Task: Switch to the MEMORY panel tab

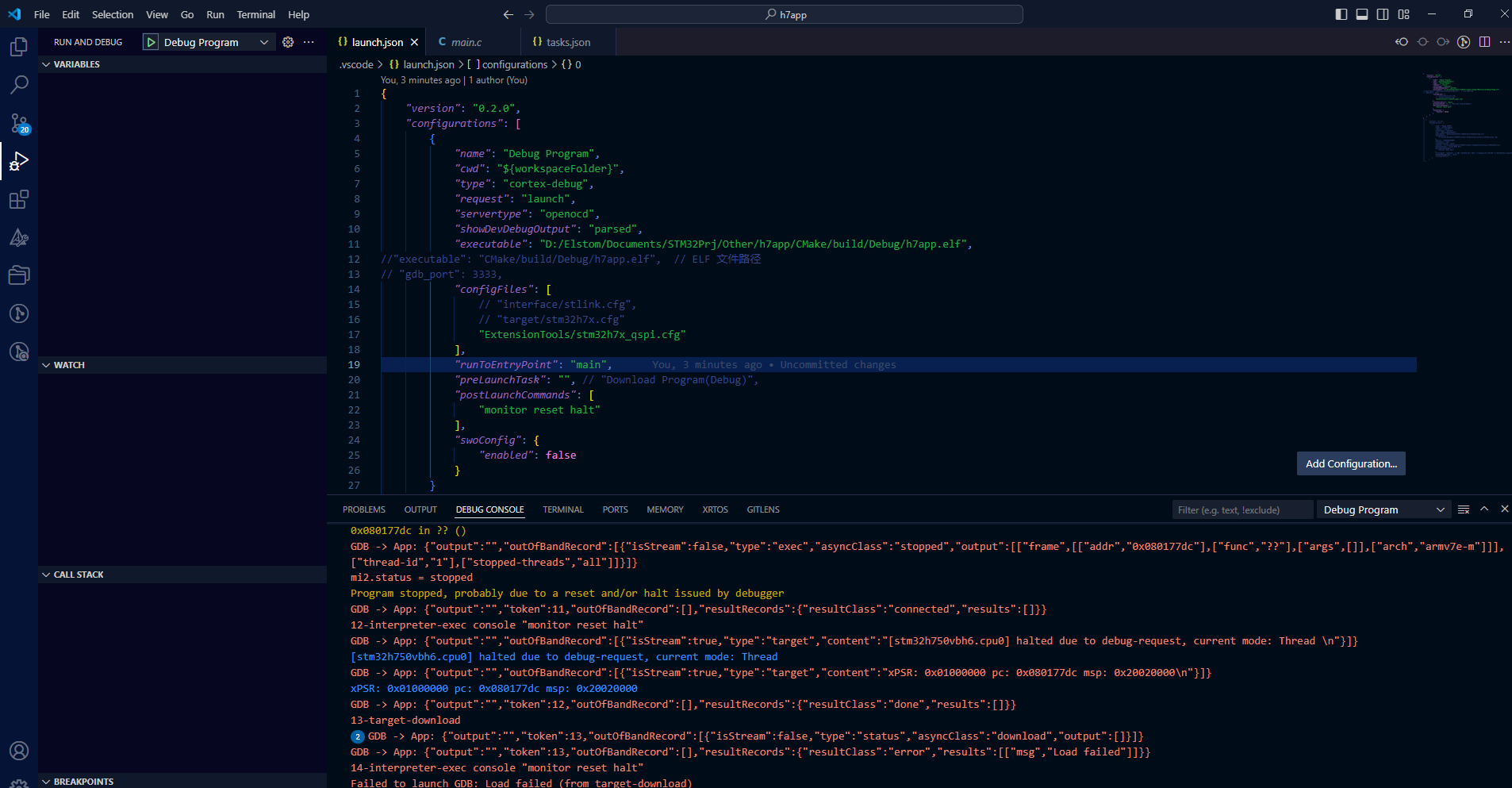Action: (x=665, y=509)
